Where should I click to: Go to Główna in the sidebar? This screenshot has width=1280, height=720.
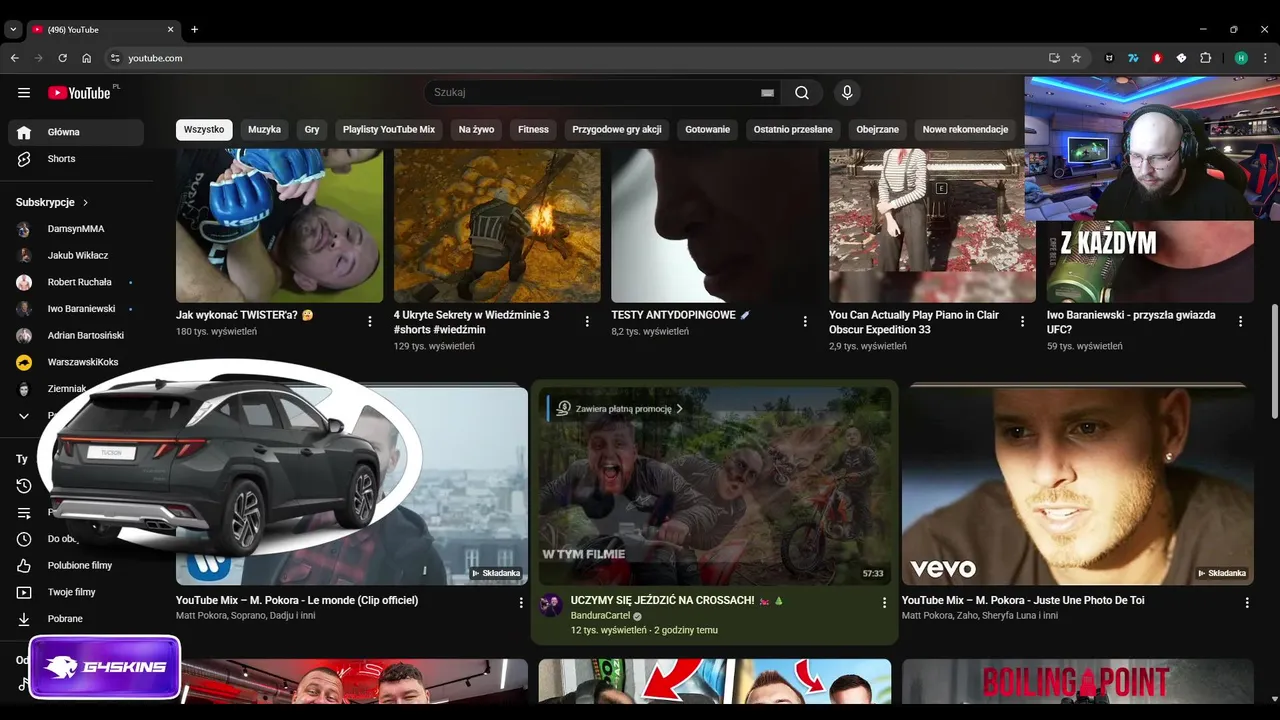[x=76, y=132]
